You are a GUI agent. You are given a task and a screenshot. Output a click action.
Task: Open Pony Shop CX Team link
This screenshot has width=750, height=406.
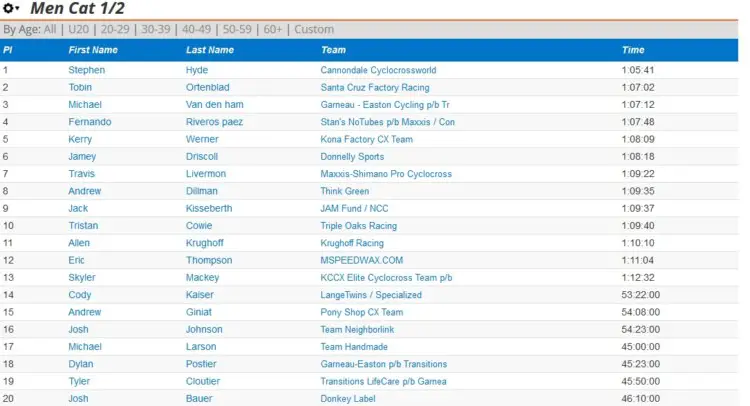362,312
